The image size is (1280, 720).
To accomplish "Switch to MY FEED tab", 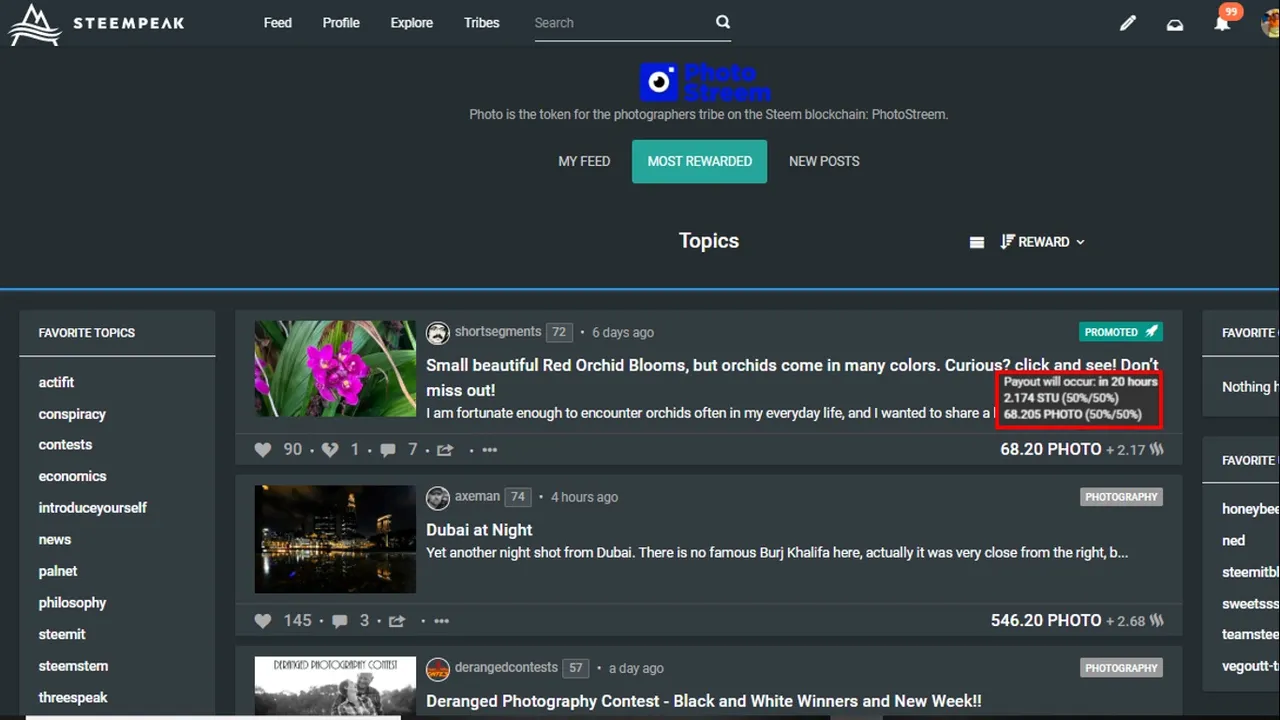I will [584, 161].
